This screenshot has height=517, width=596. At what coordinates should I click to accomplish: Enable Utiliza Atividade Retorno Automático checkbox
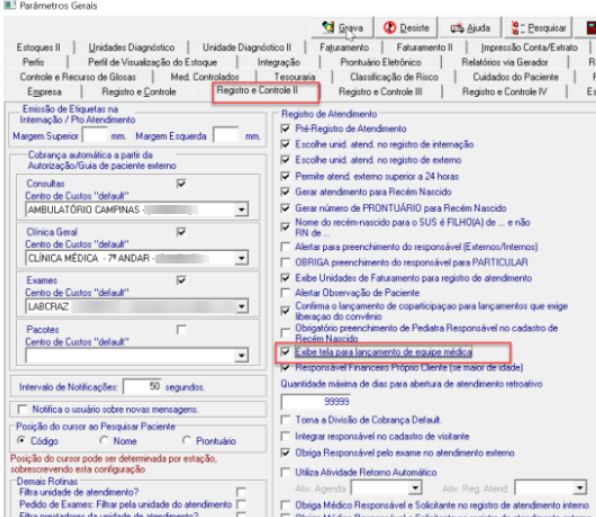point(285,472)
